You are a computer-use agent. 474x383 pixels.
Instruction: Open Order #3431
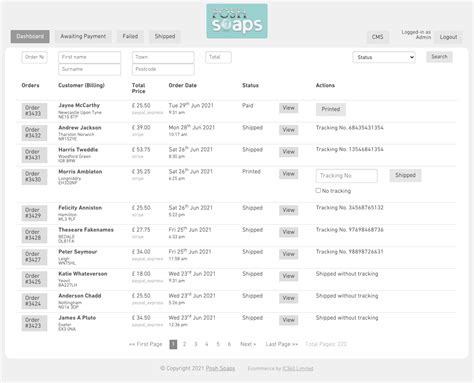pos(34,155)
